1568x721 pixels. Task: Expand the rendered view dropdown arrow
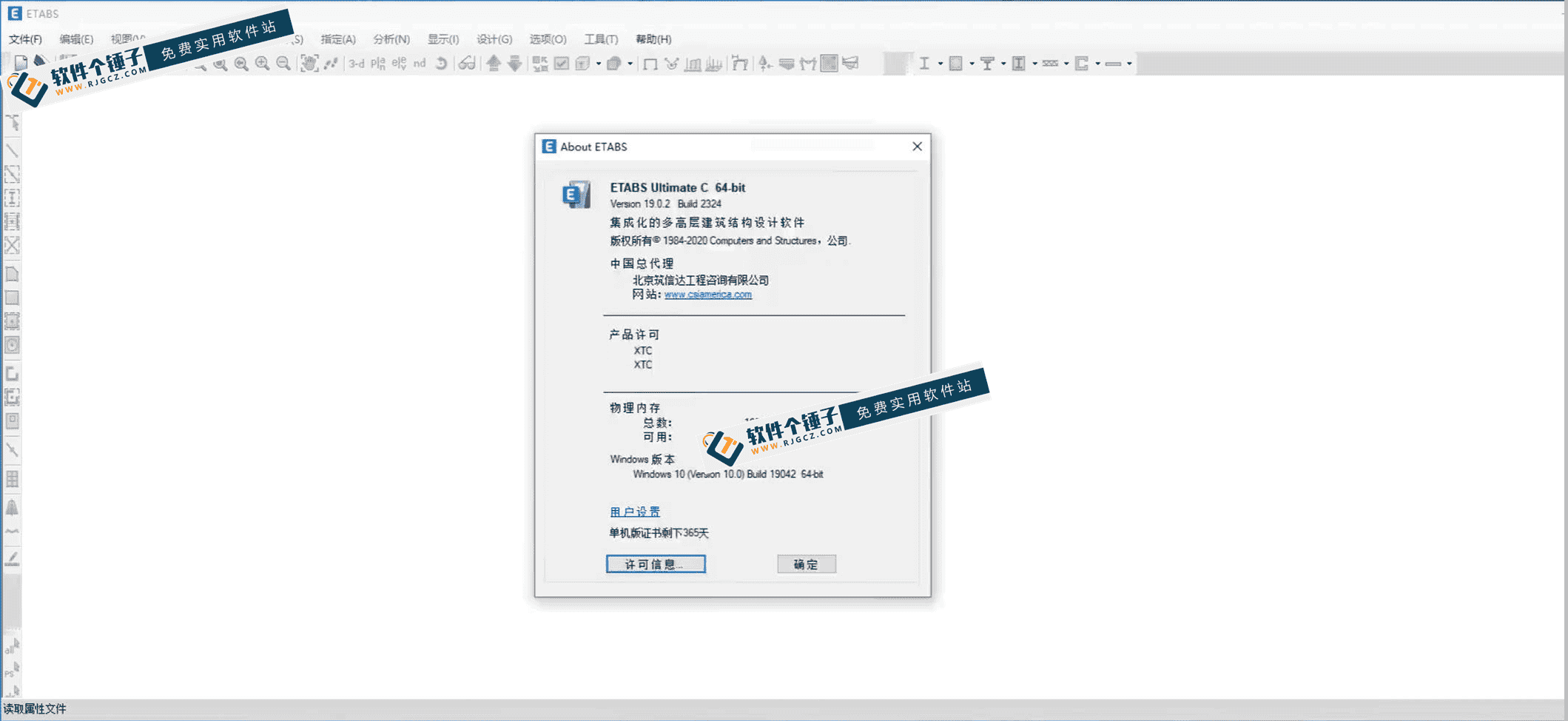(x=630, y=64)
